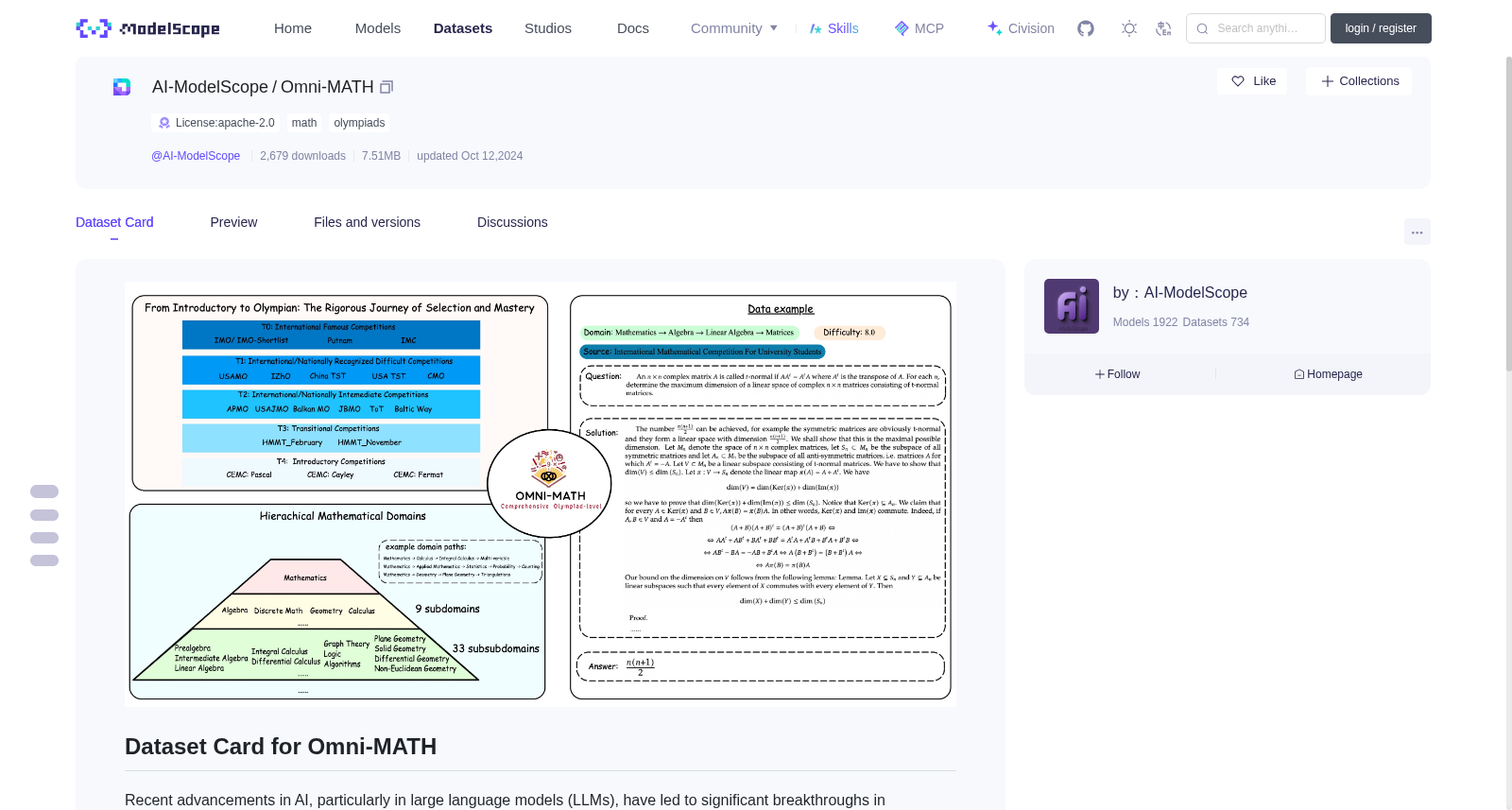Click the '7.51MB' size text
The width and height of the screenshot is (1512, 810).
point(381,156)
